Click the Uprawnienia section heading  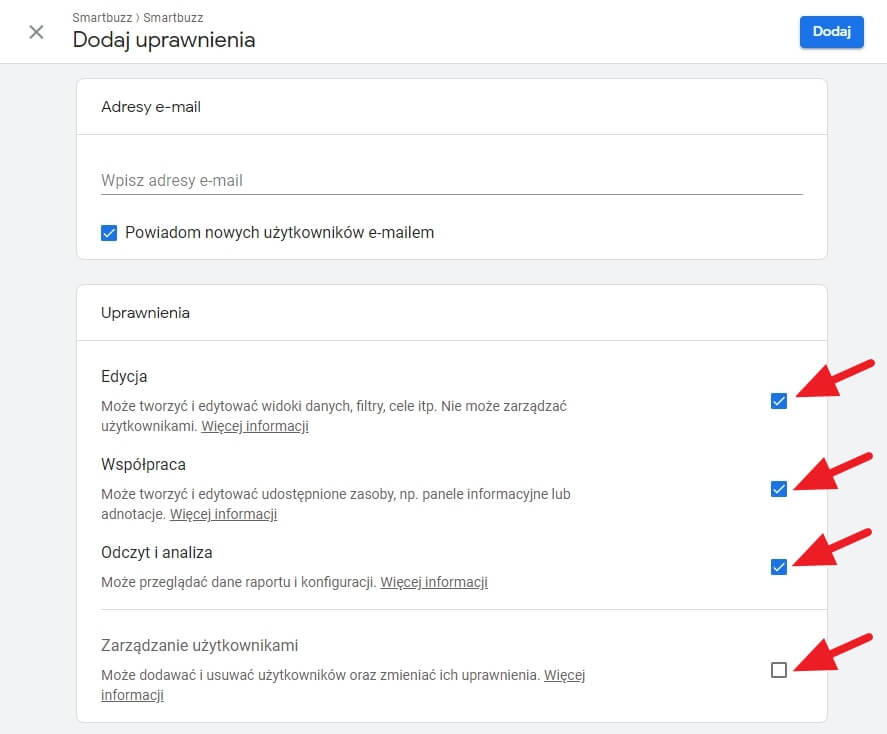pyautogui.click(x=145, y=313)
